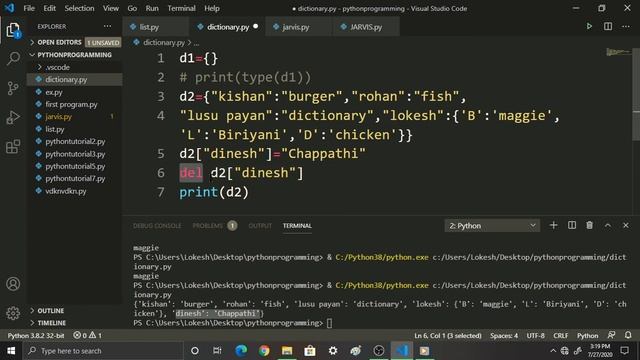This screenshot has height=360, width=640.
Task: Open the Terminal menu
Action: [181, 8]
